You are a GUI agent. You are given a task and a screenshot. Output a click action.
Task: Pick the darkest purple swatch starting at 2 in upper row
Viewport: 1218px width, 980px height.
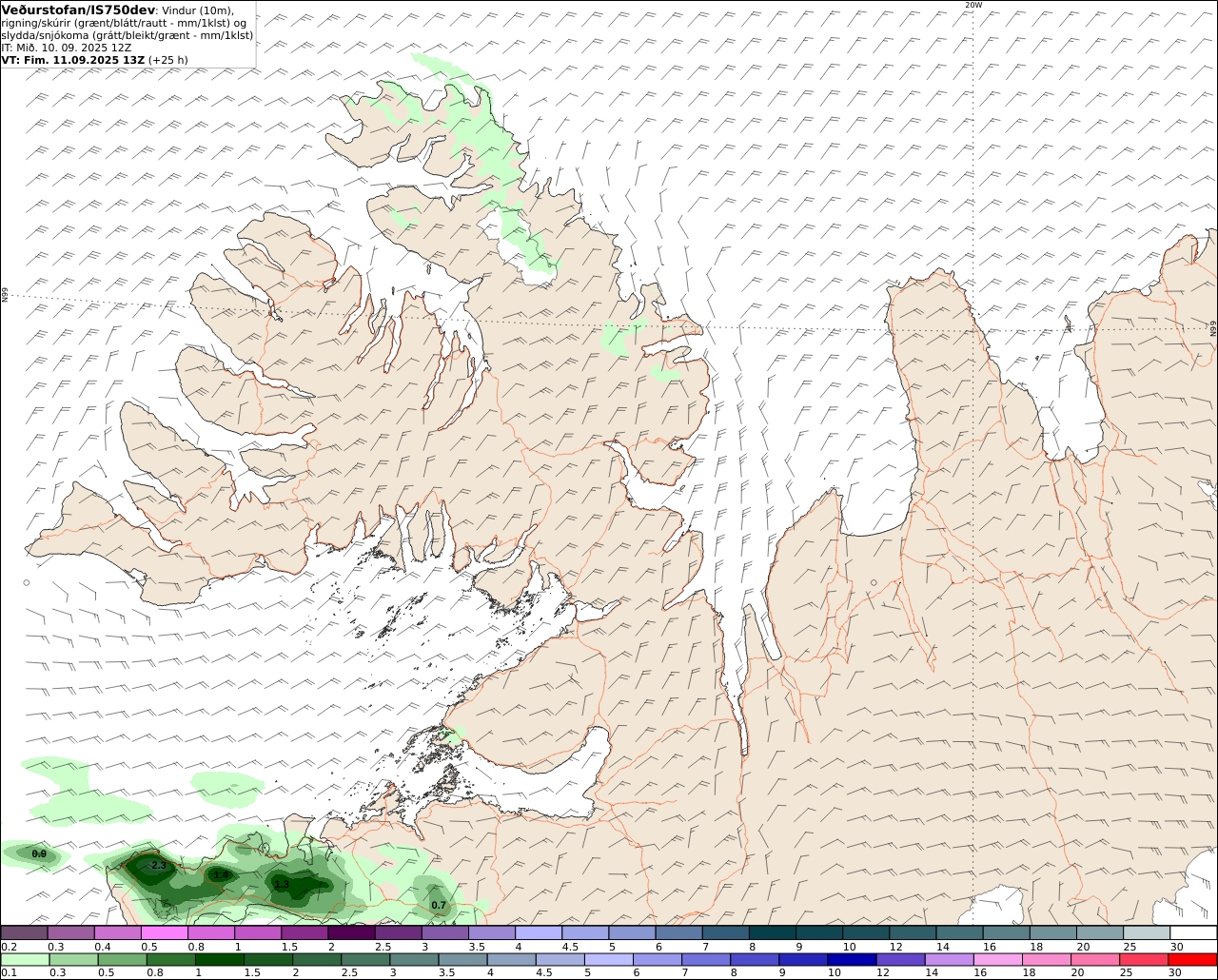(351, 932)
